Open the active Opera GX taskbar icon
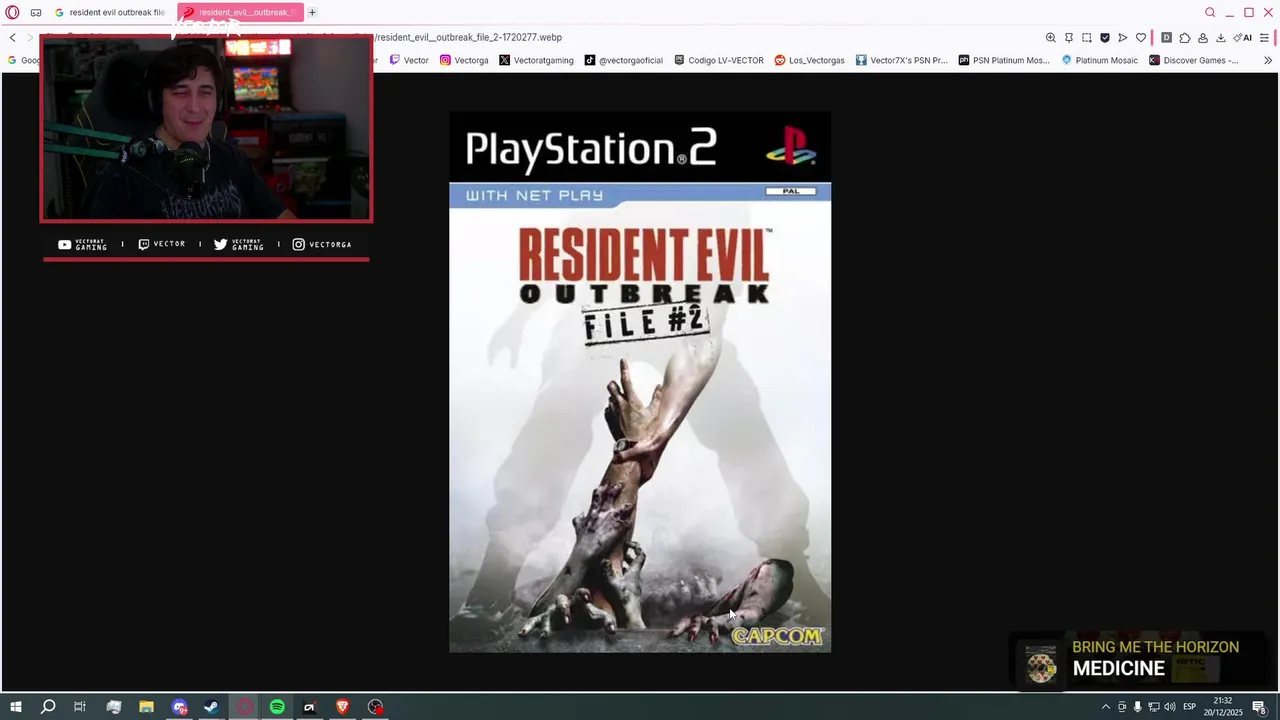The image size is (1280, 720). click(x=245, y=707)
